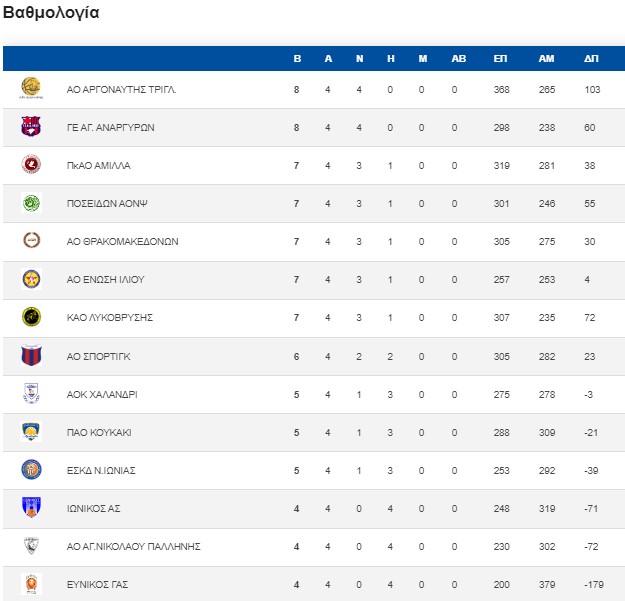625x601 pixels.
Task: Click the ΕΠ column header
Action: [x=501, y=59]
